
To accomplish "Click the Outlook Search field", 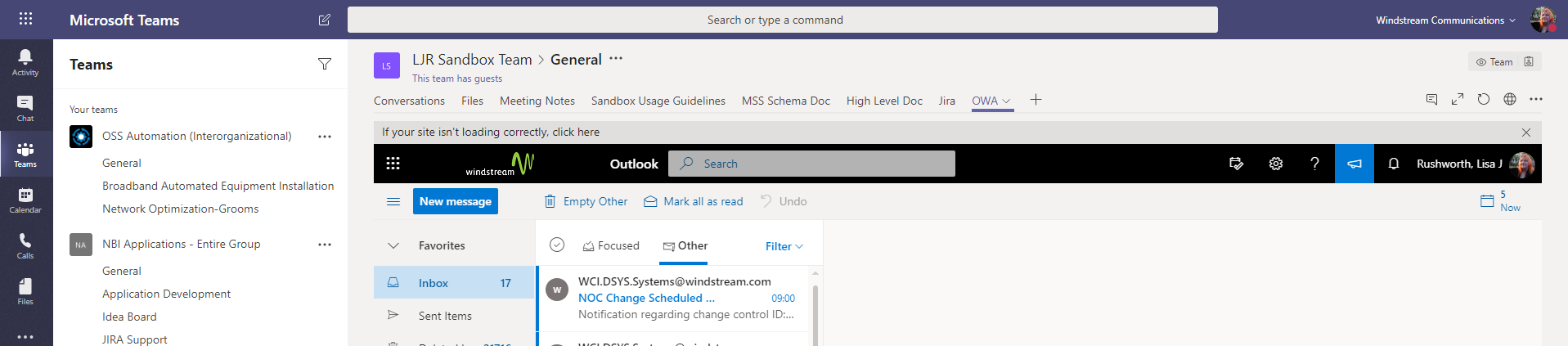I will pos(811,164).
